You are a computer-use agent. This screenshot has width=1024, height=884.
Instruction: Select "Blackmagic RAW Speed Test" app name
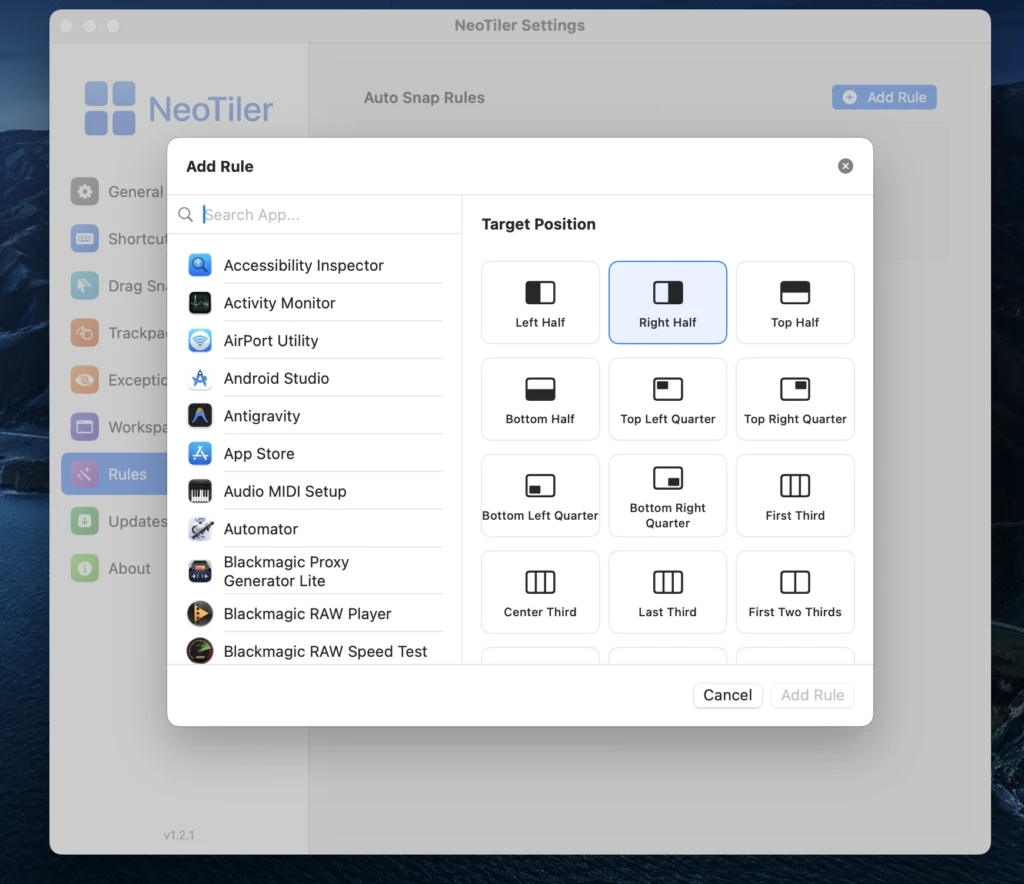tap(325, 651)
